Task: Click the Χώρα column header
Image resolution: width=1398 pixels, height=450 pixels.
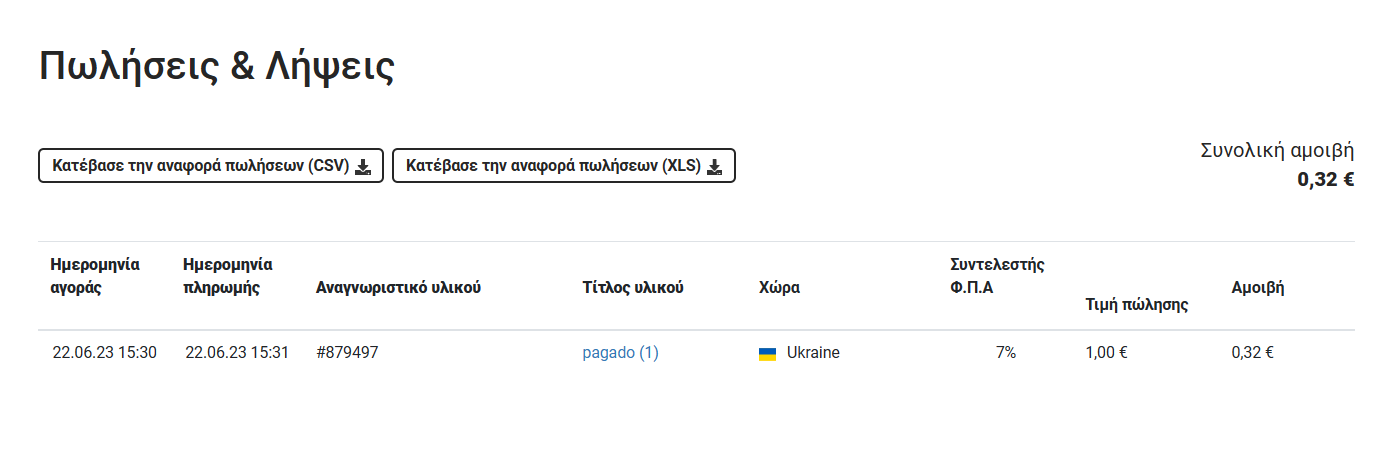Action: (780, 287)
